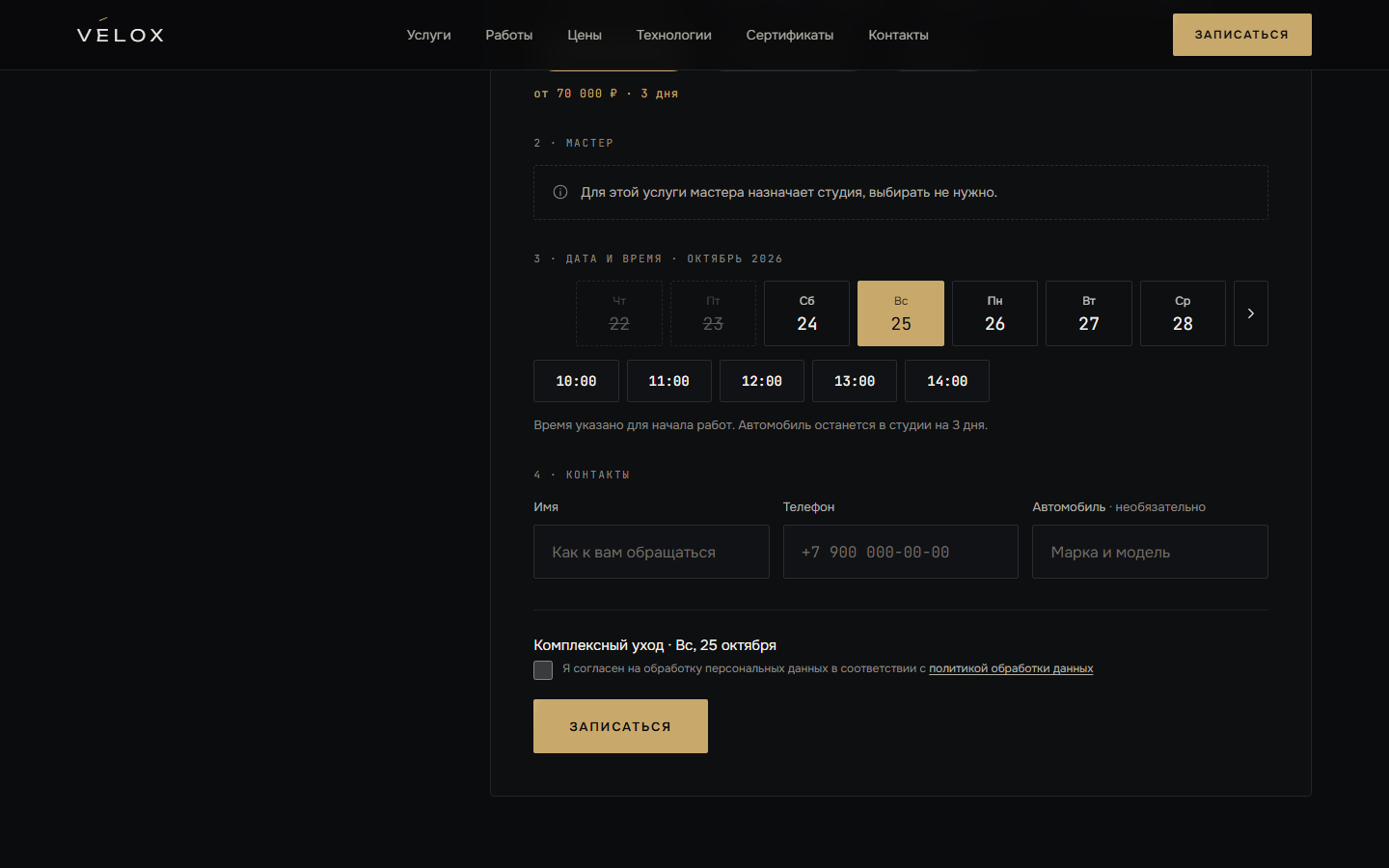Focus the Телефон input field
1389x868 pixels.
click(901, 552)
